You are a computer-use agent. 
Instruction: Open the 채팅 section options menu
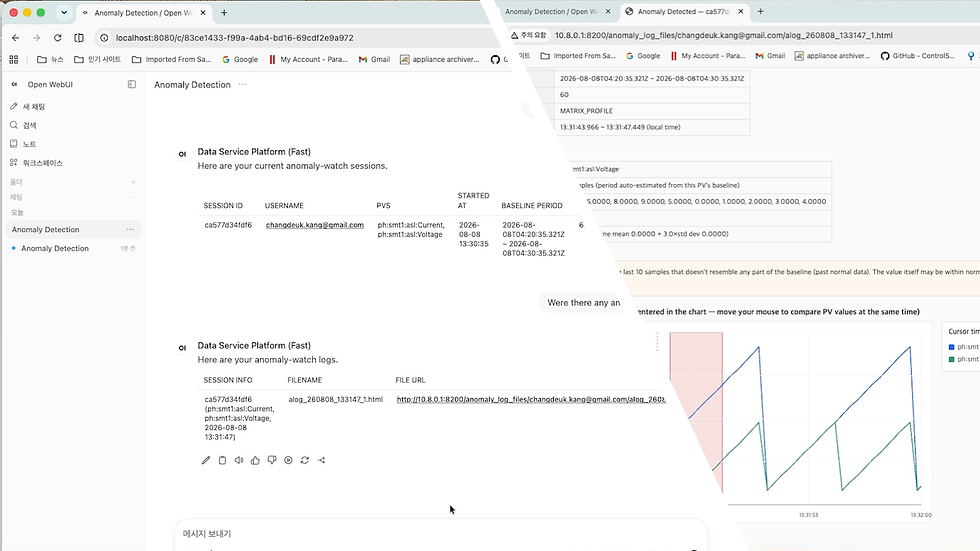pyautogui.click(x=133, y=197)
